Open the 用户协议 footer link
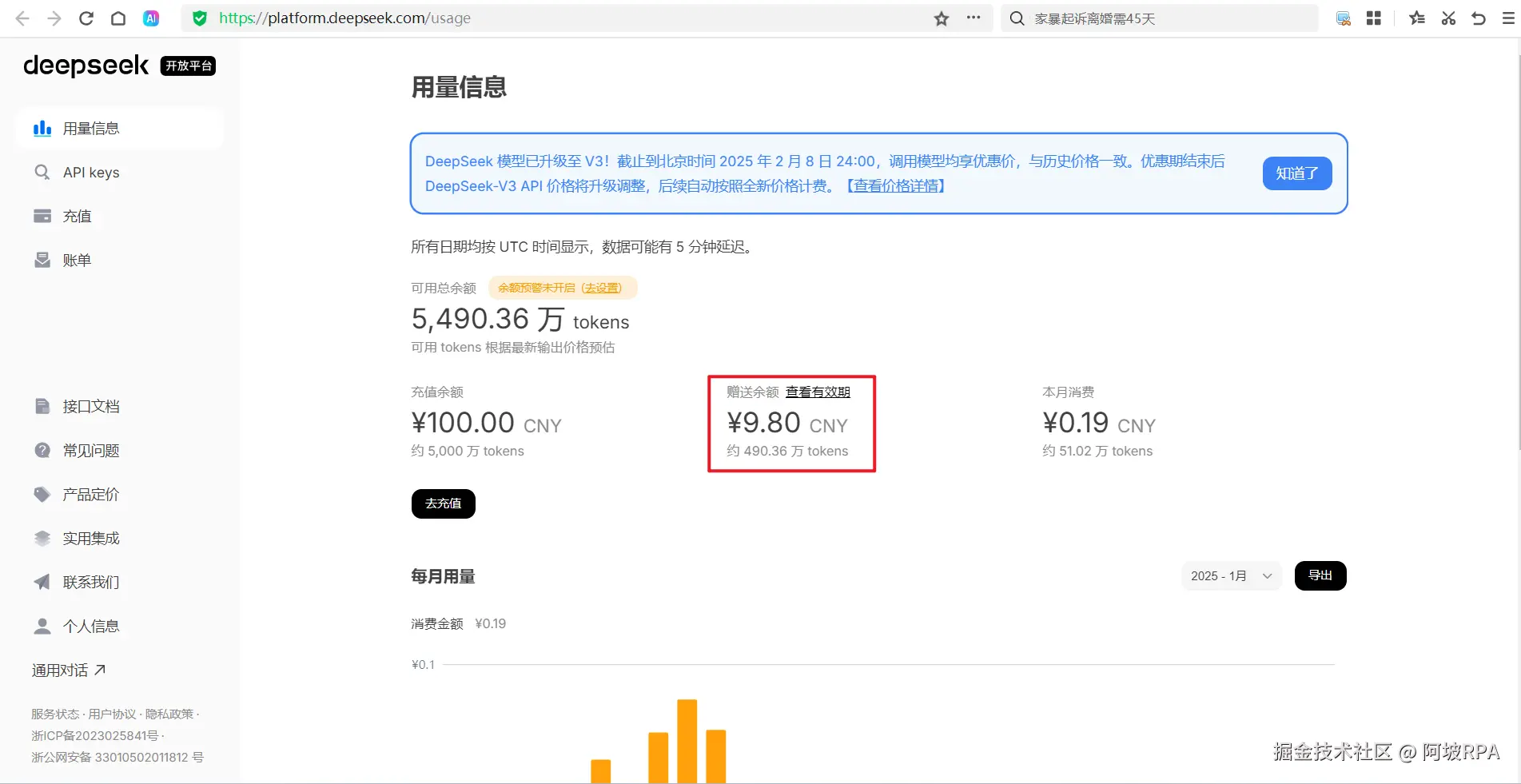This screenshot has height=784, width=1521. (x=112, y=714)
